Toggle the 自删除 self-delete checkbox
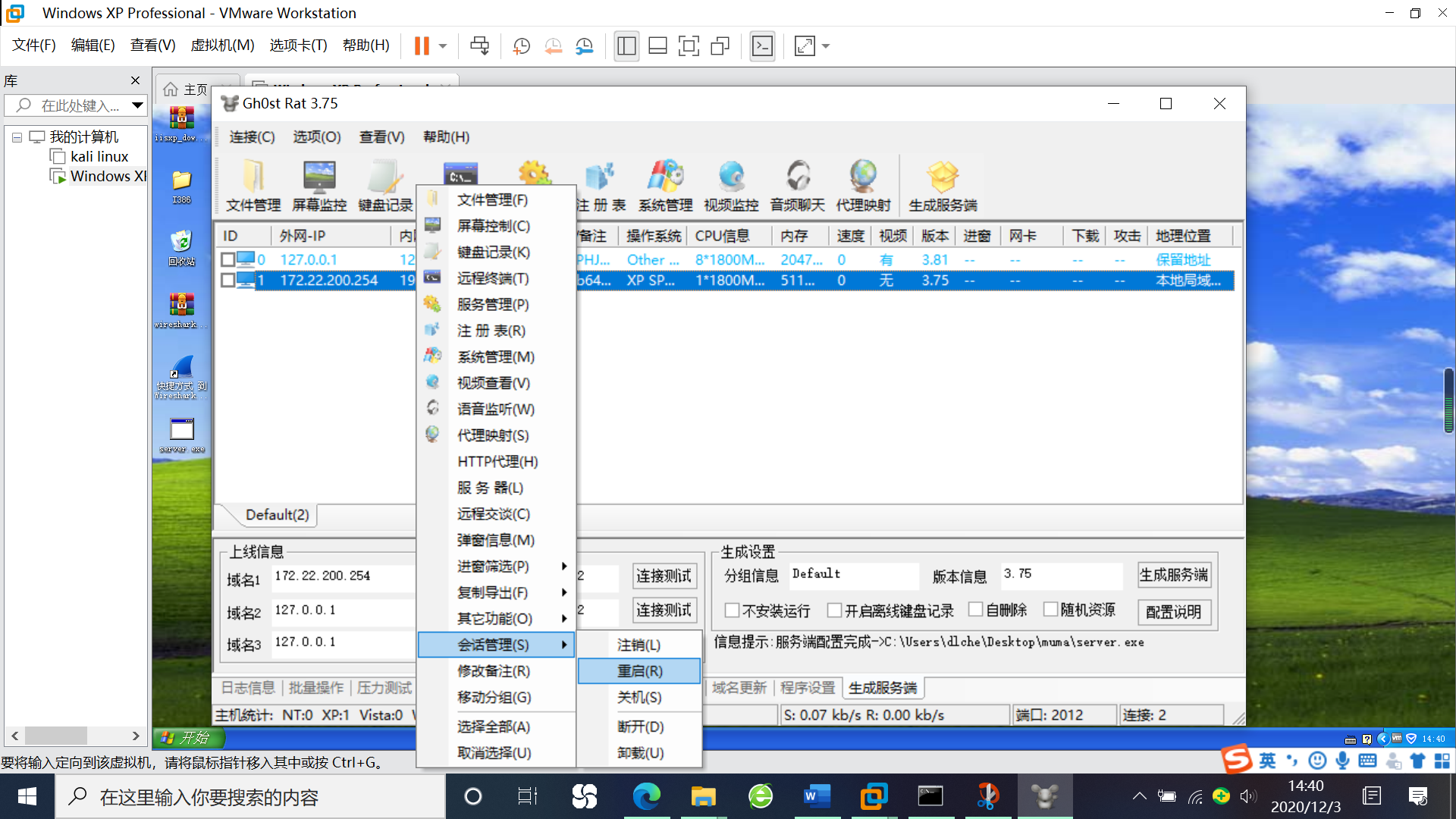 [976, 610]
